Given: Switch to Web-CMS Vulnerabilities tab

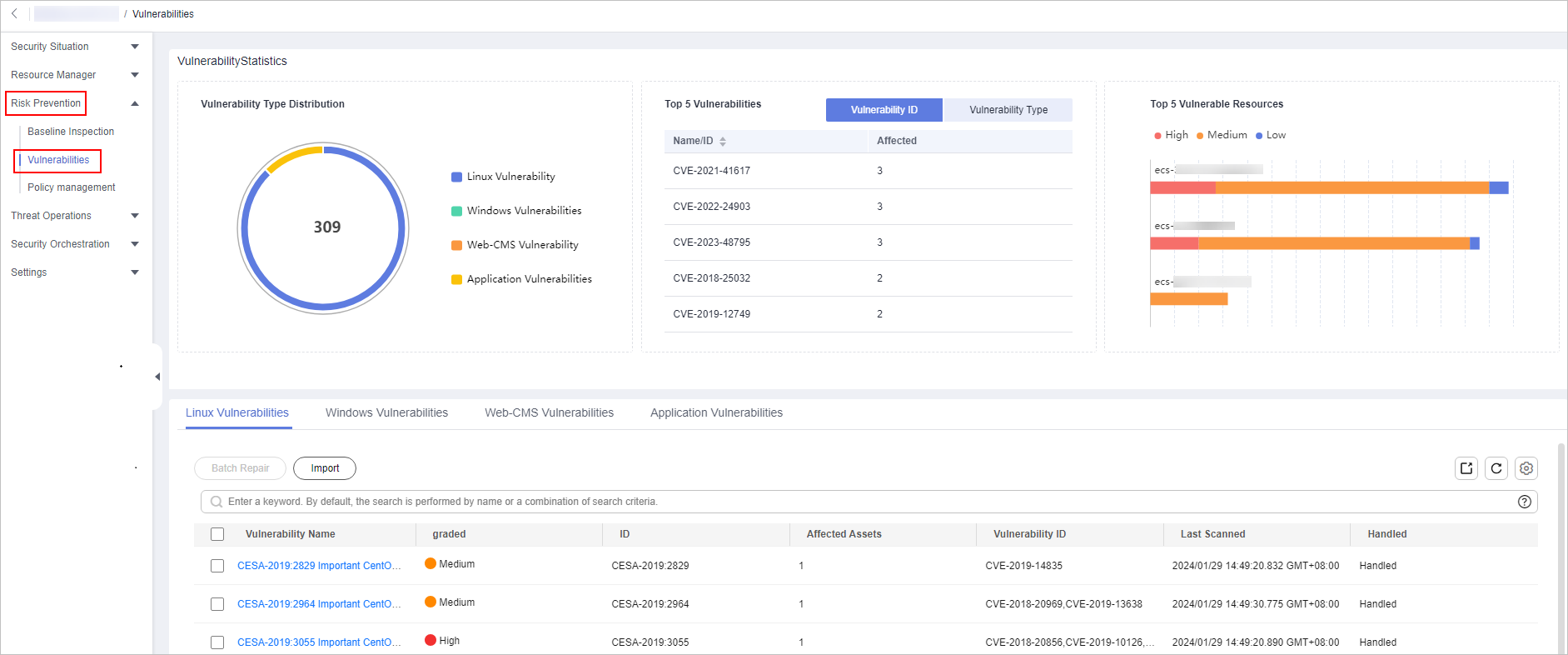Looking at the screenshot, I should pyautogui.click(x=549, y=412).
